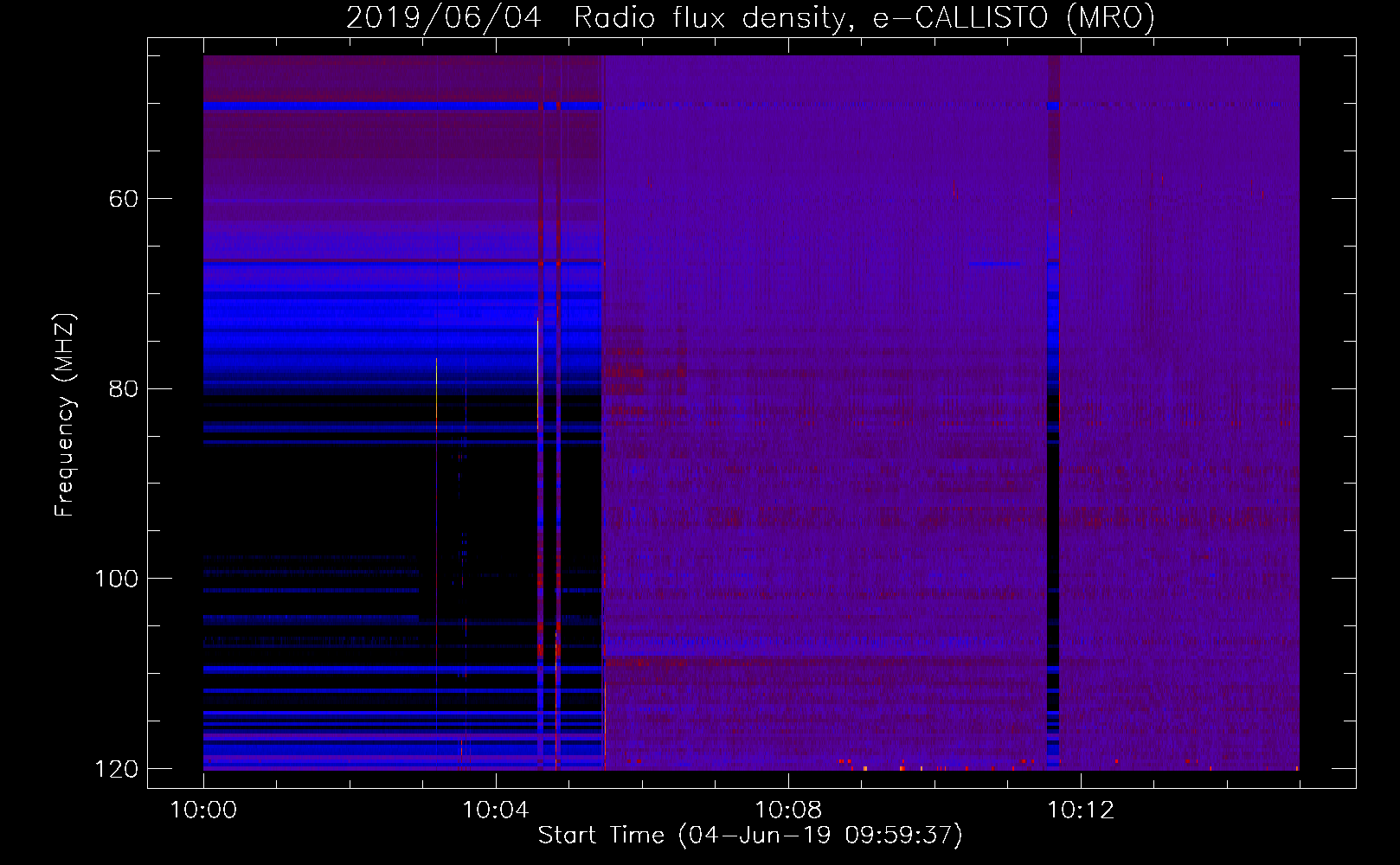Click the plot title '2019/06/04 Radio flux density'
The height and width of the screenshot is (865, 1400).
[751, 17]
